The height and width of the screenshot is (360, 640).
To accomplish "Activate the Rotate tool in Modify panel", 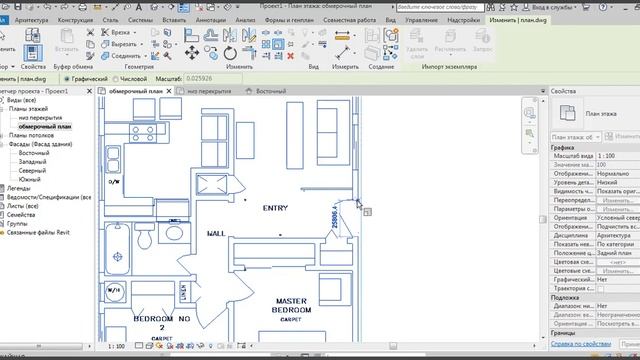I will coord(230,53).
